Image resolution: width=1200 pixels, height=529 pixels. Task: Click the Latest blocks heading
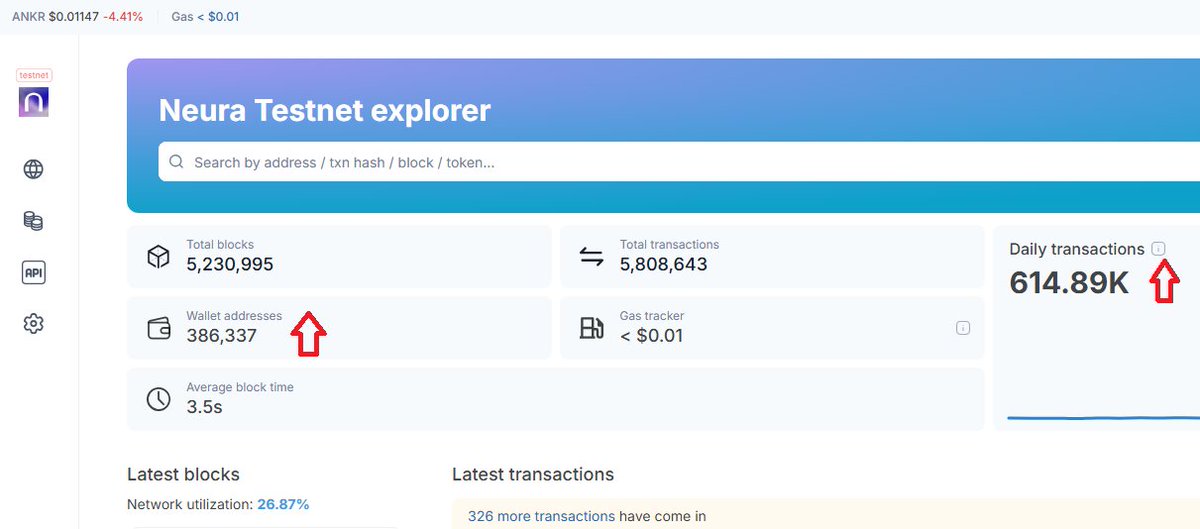pyautogui.click(x=183, y=474)
